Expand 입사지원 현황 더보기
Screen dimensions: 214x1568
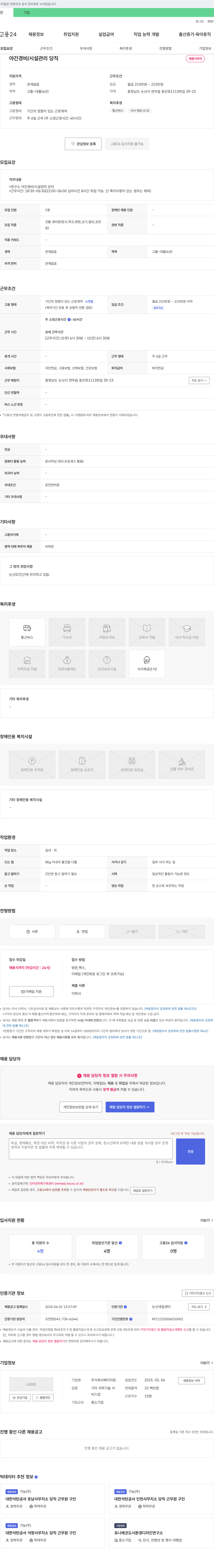tap(207, 1220)
